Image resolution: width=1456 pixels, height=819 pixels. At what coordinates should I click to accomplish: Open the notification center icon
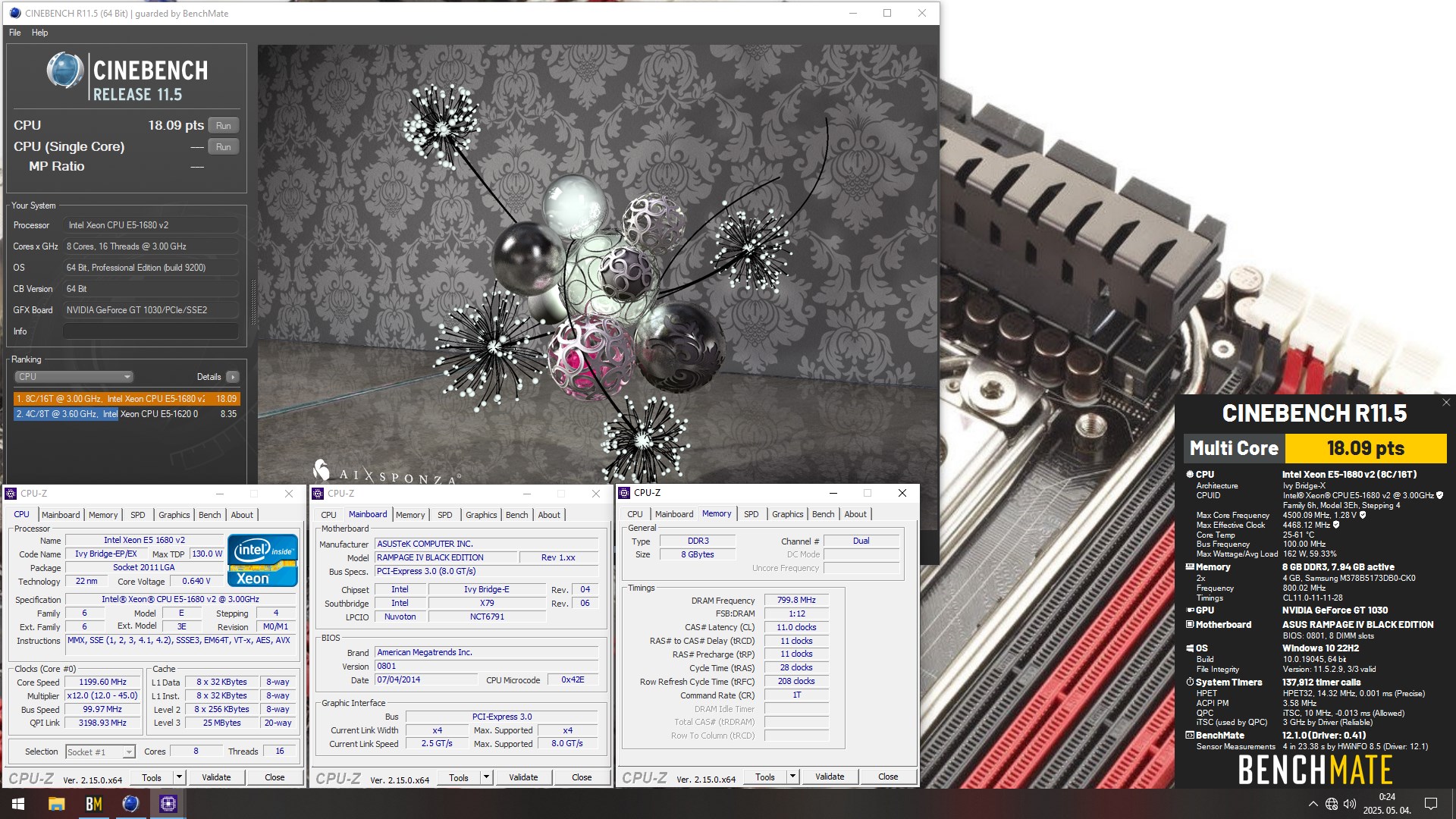coord(1431,804)
